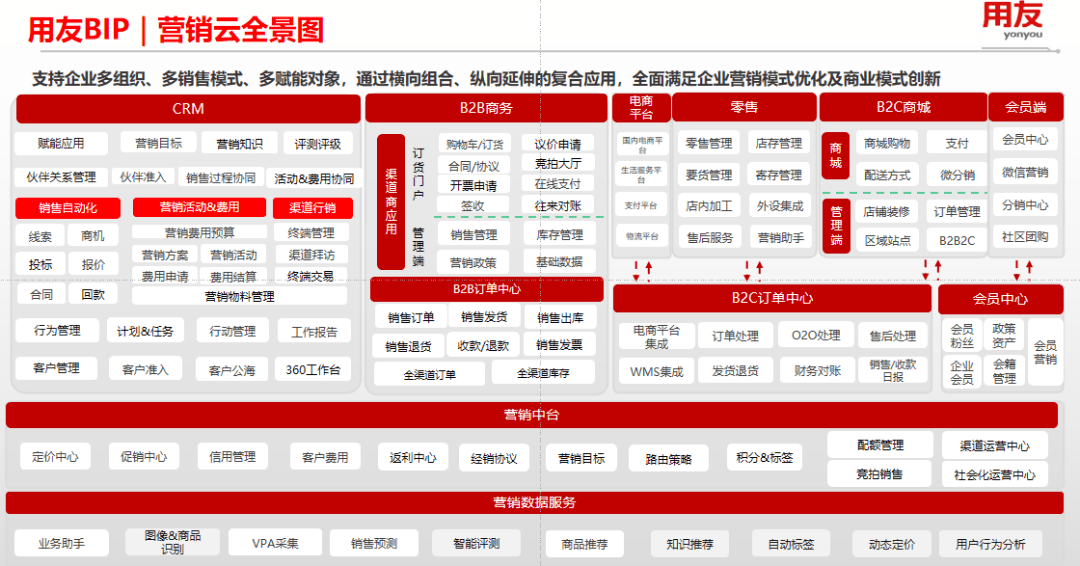Select the 竞拍大厅 box

pyautogui.click(x=557, y=164)
